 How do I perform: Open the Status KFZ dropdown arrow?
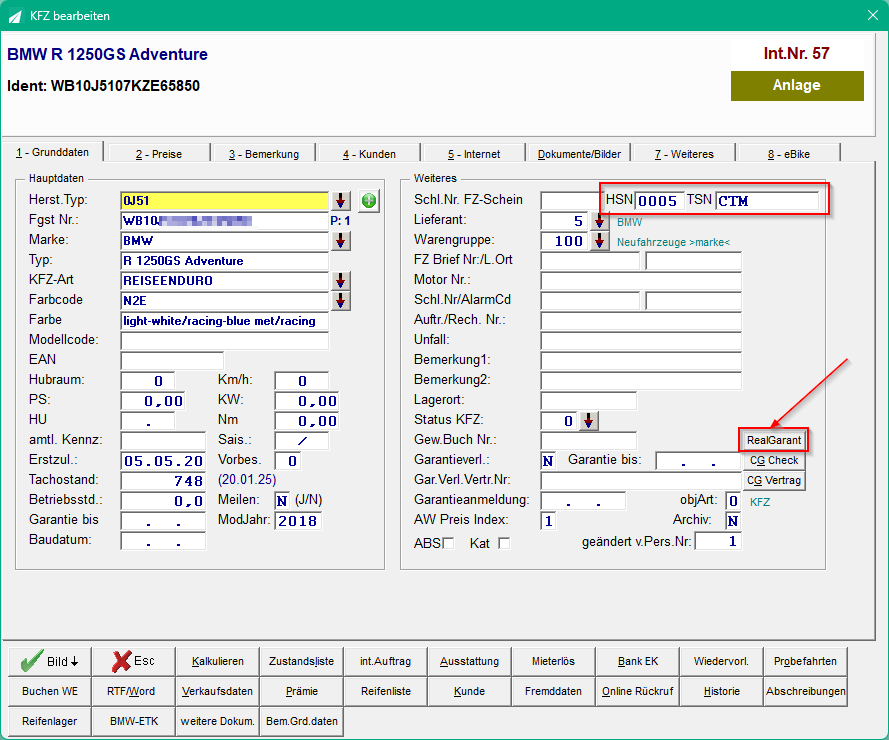[x=589, y=421]
